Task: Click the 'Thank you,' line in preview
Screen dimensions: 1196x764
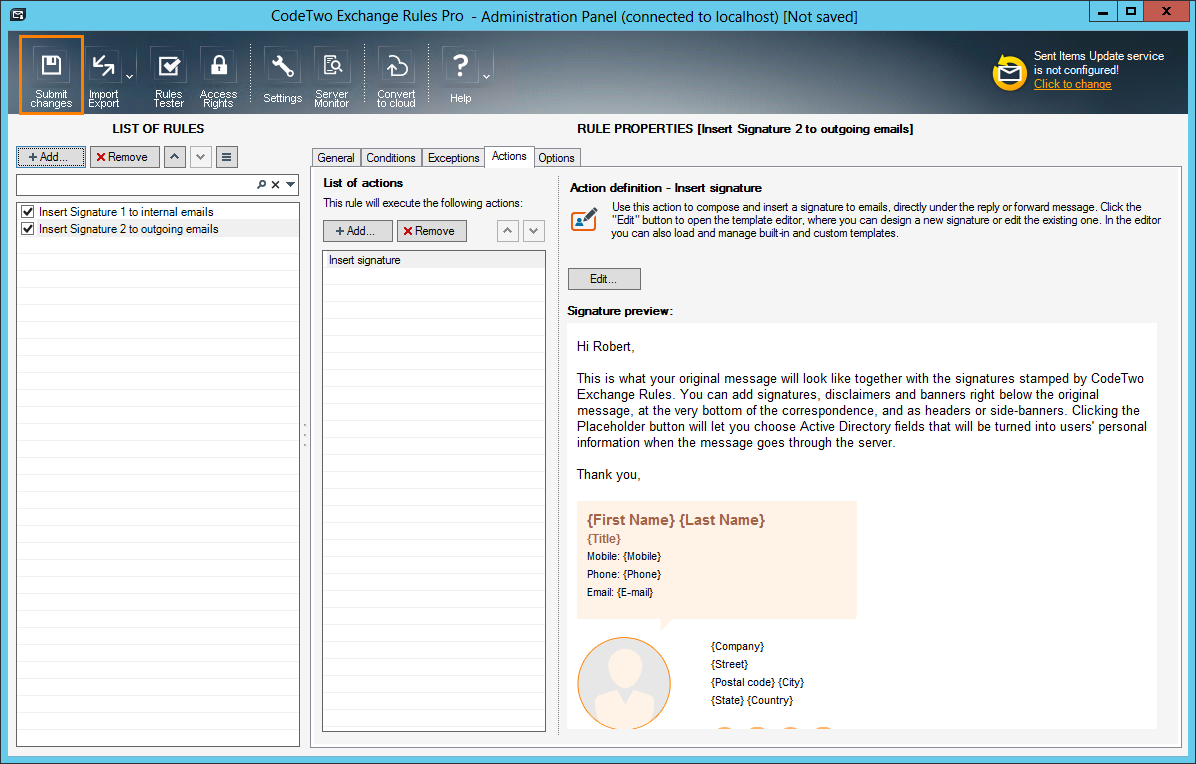Action: coord(609,475)
